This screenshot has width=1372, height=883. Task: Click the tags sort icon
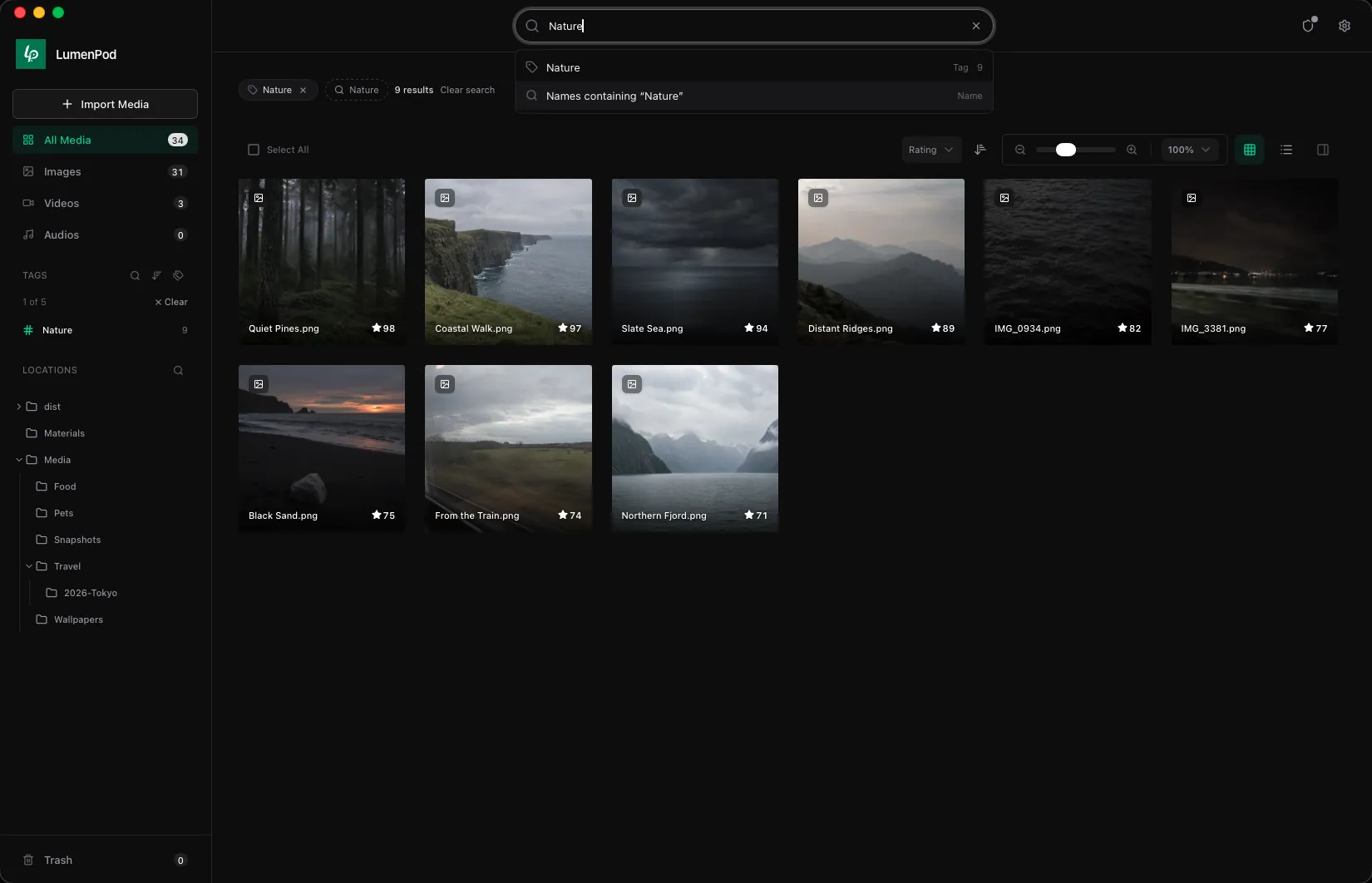click(156, 275)
